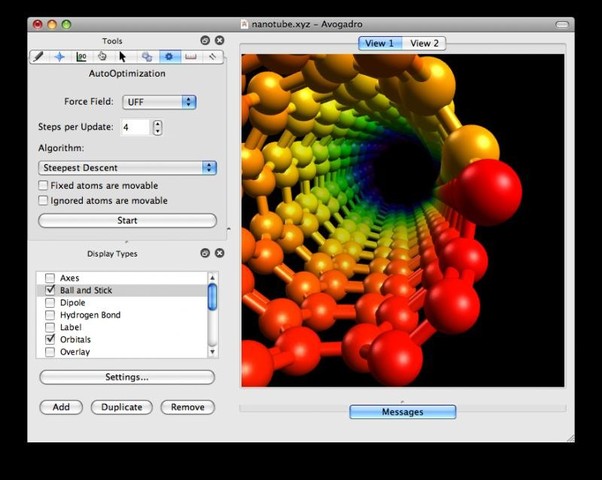Check the Hydrogen Bond display type
This screenshot has height=480, width=602.
50,315
